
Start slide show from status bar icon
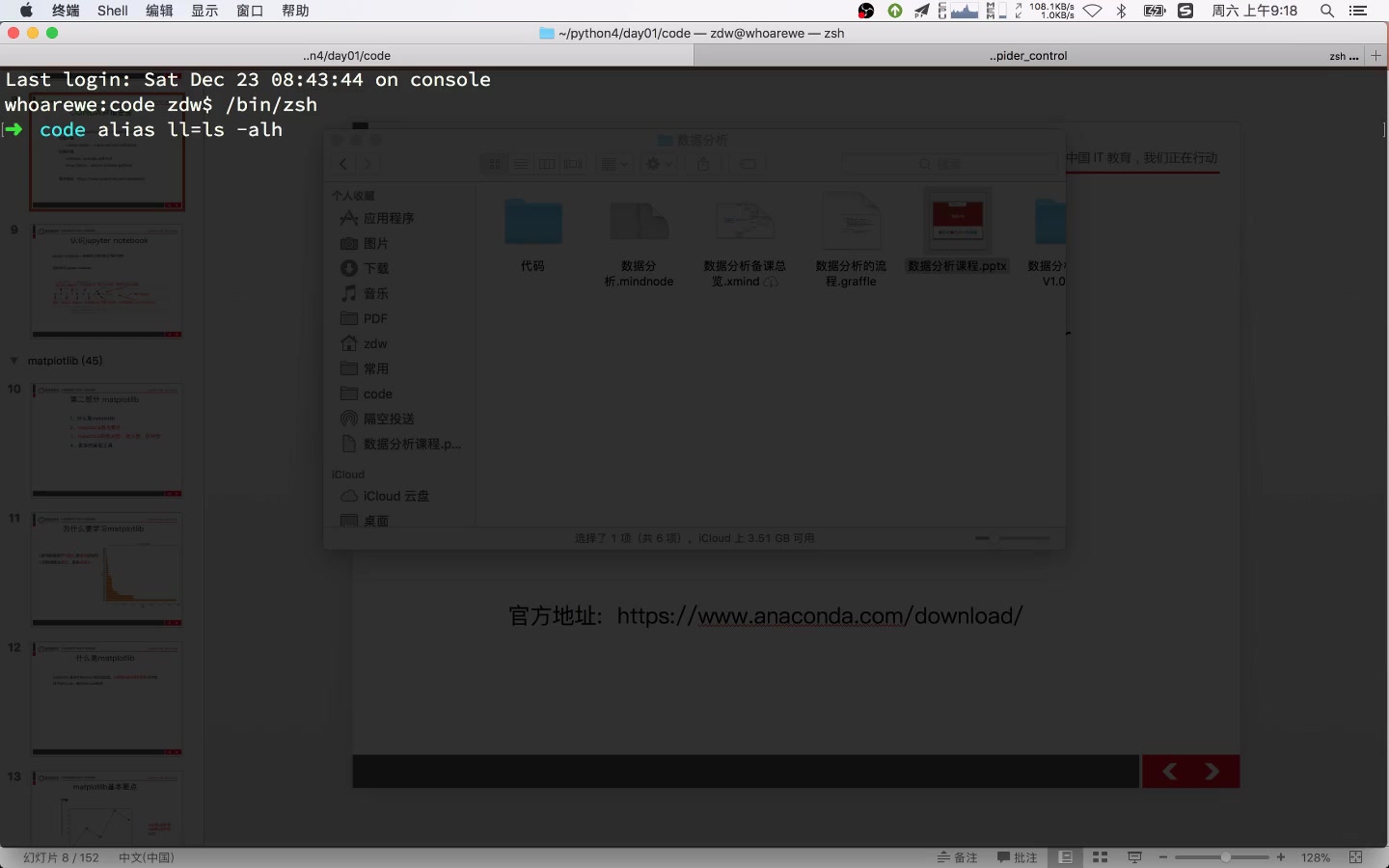coord(1134,856)
